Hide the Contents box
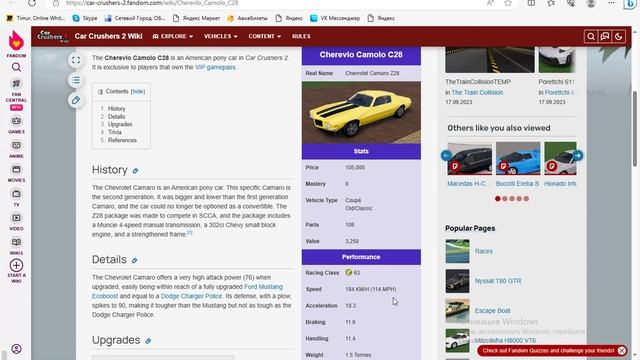Screen dimensions: 640x360 pyautogui.click(x=138, y=91)
